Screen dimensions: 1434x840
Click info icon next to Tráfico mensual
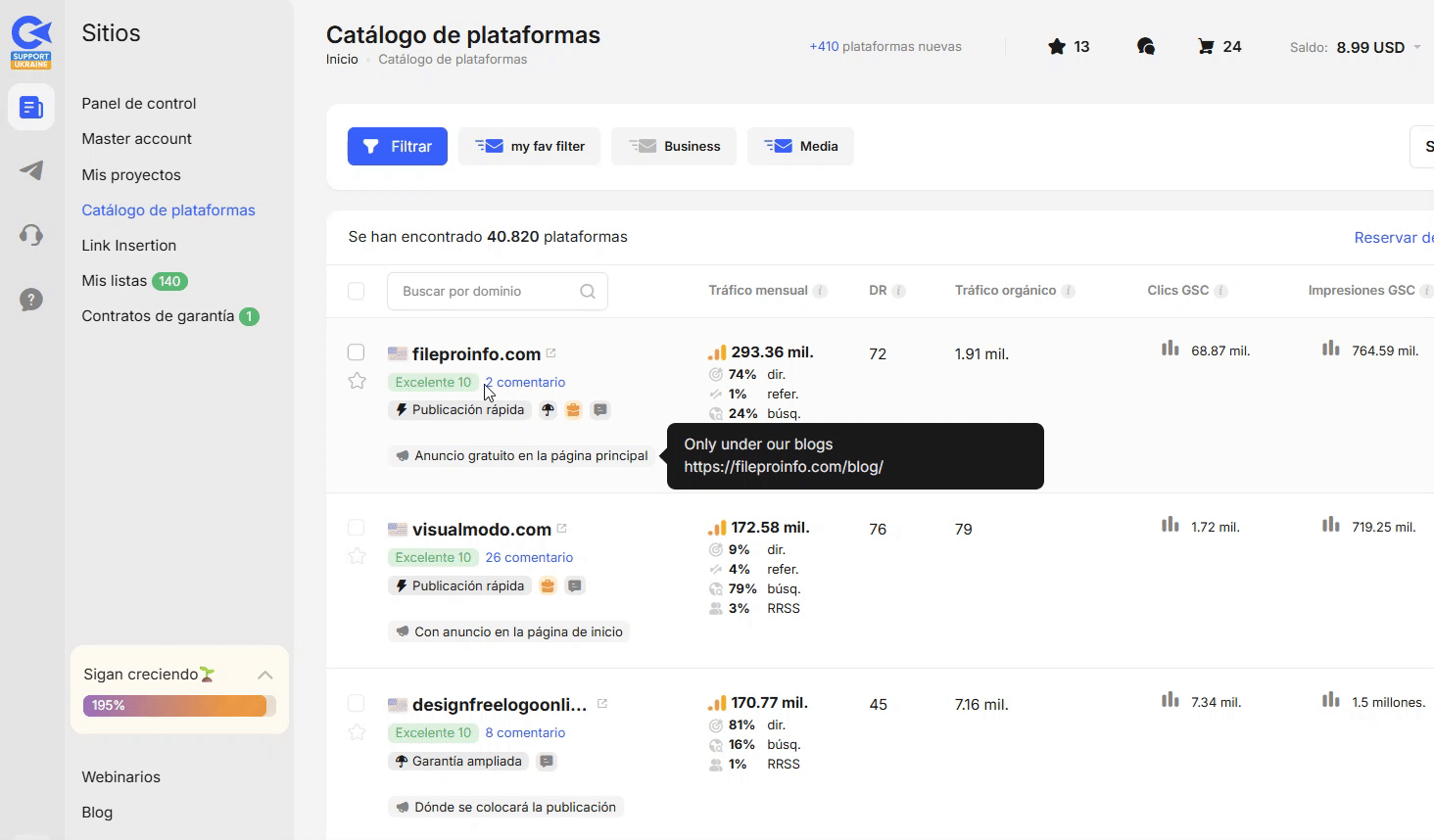click(x=820, y=291)
